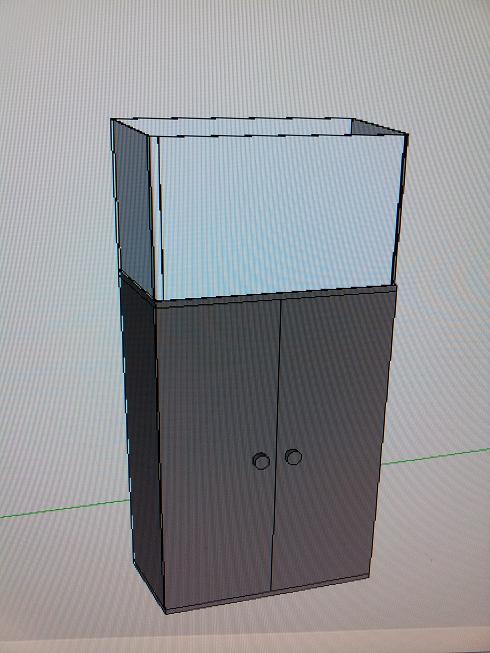
Task: Select the tank's front-right vertical edge
Action: pos(400,208)
